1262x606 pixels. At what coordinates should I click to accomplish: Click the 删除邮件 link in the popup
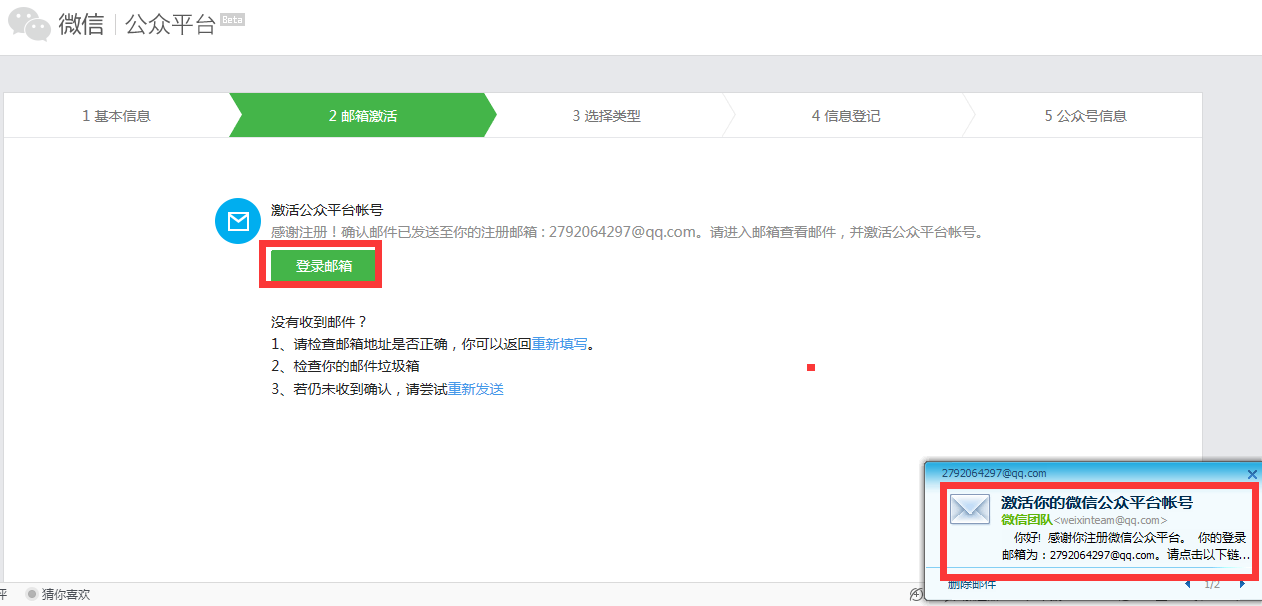tap(972, 584)
